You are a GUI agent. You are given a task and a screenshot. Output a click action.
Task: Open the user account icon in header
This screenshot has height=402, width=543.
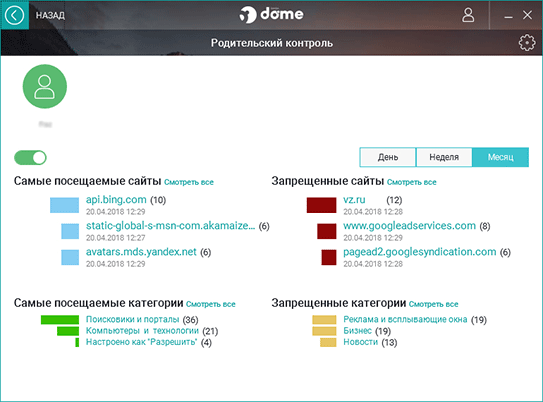(468, 15)
